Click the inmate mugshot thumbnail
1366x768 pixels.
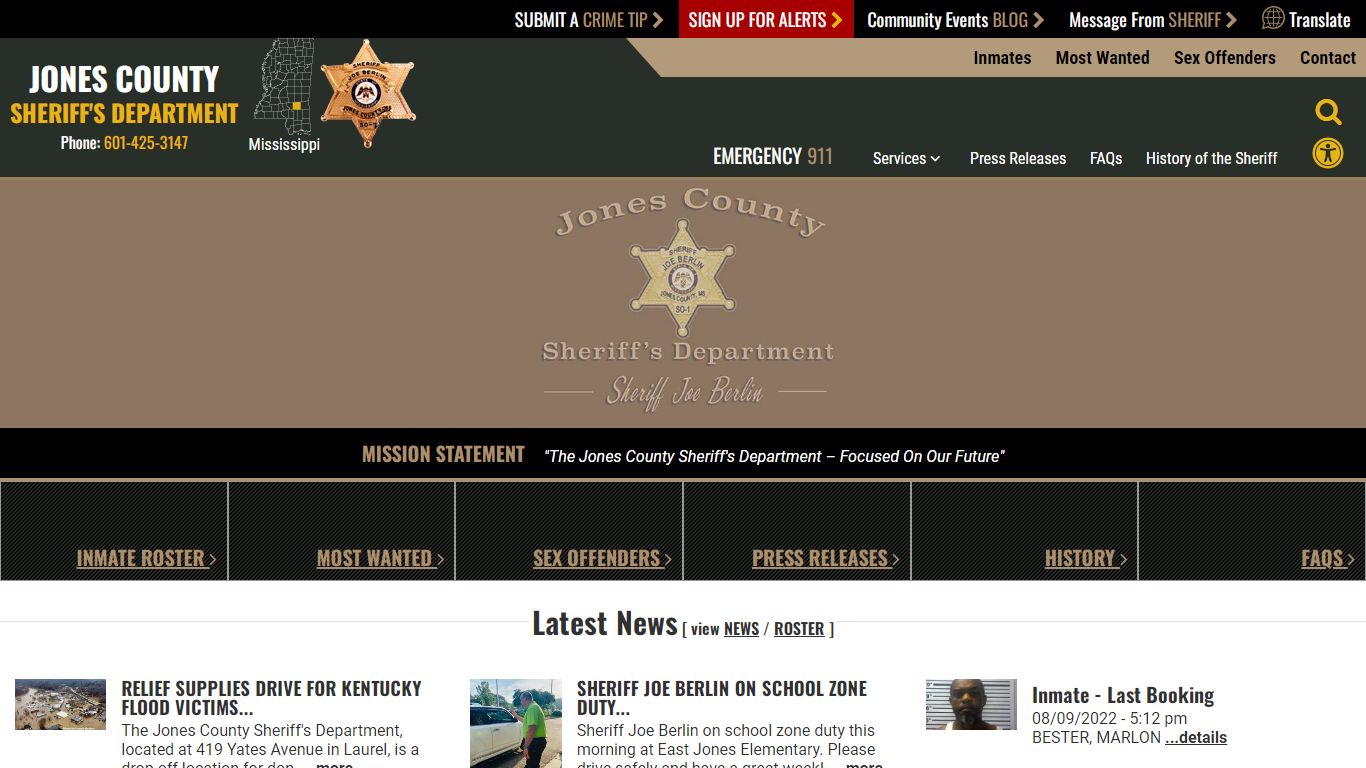pyautogui.click(x=971, y=705)
